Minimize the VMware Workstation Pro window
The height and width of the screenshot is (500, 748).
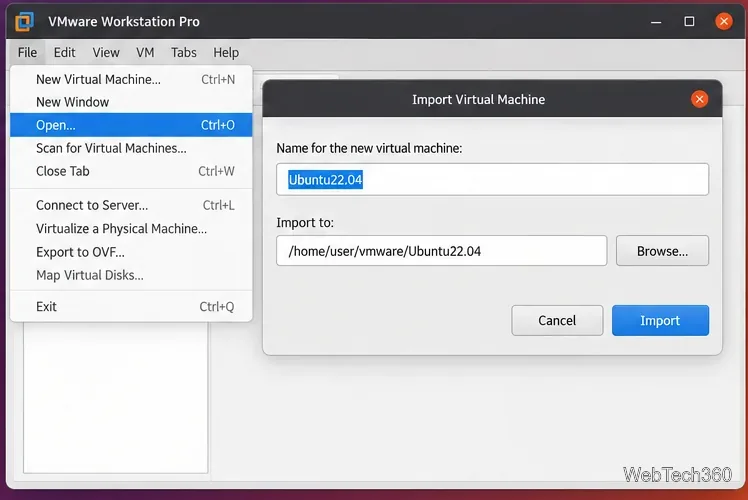pyautogui.click(x=656, y=22)
